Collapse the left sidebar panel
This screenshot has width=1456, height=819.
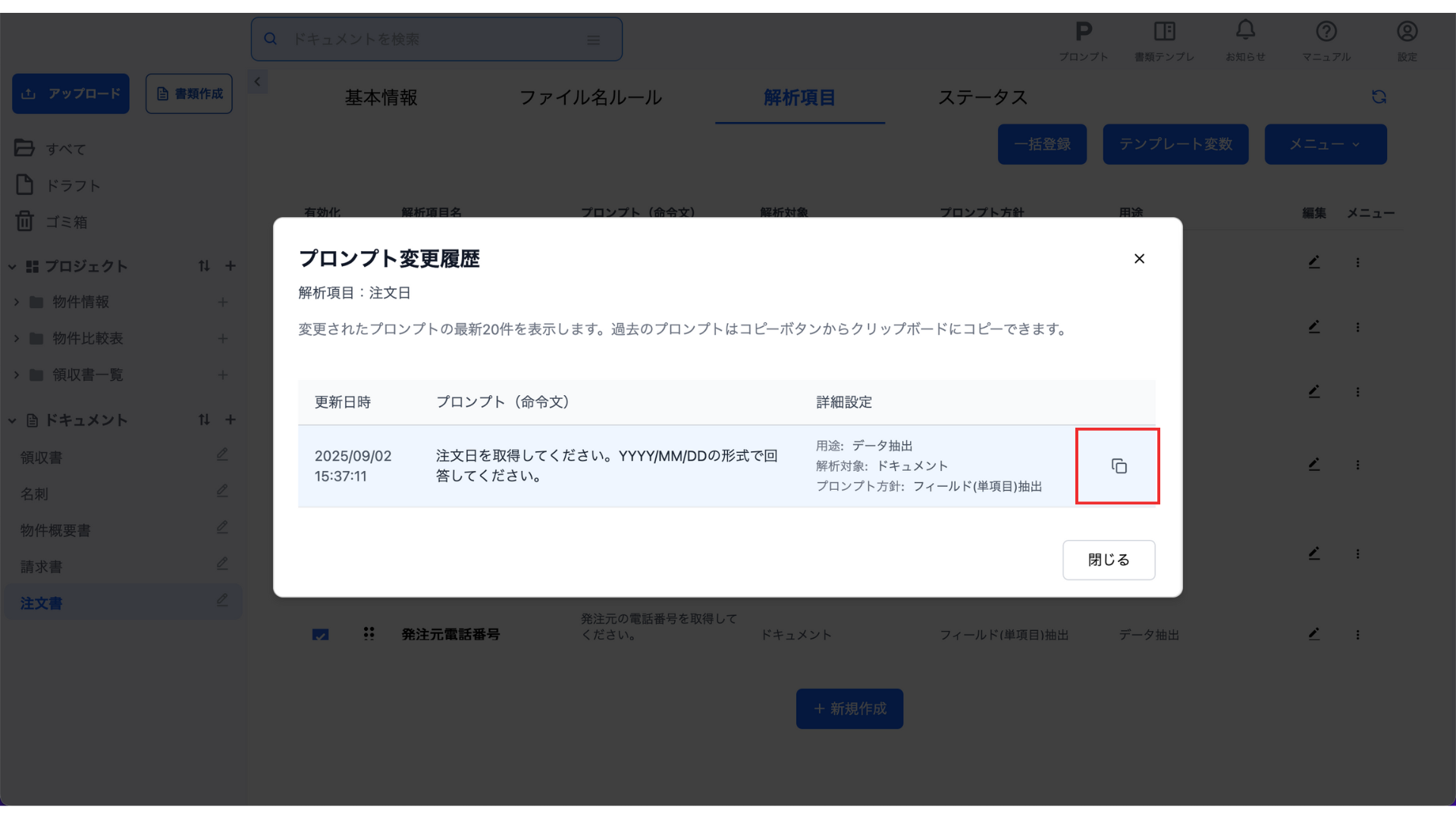point(257,82)
